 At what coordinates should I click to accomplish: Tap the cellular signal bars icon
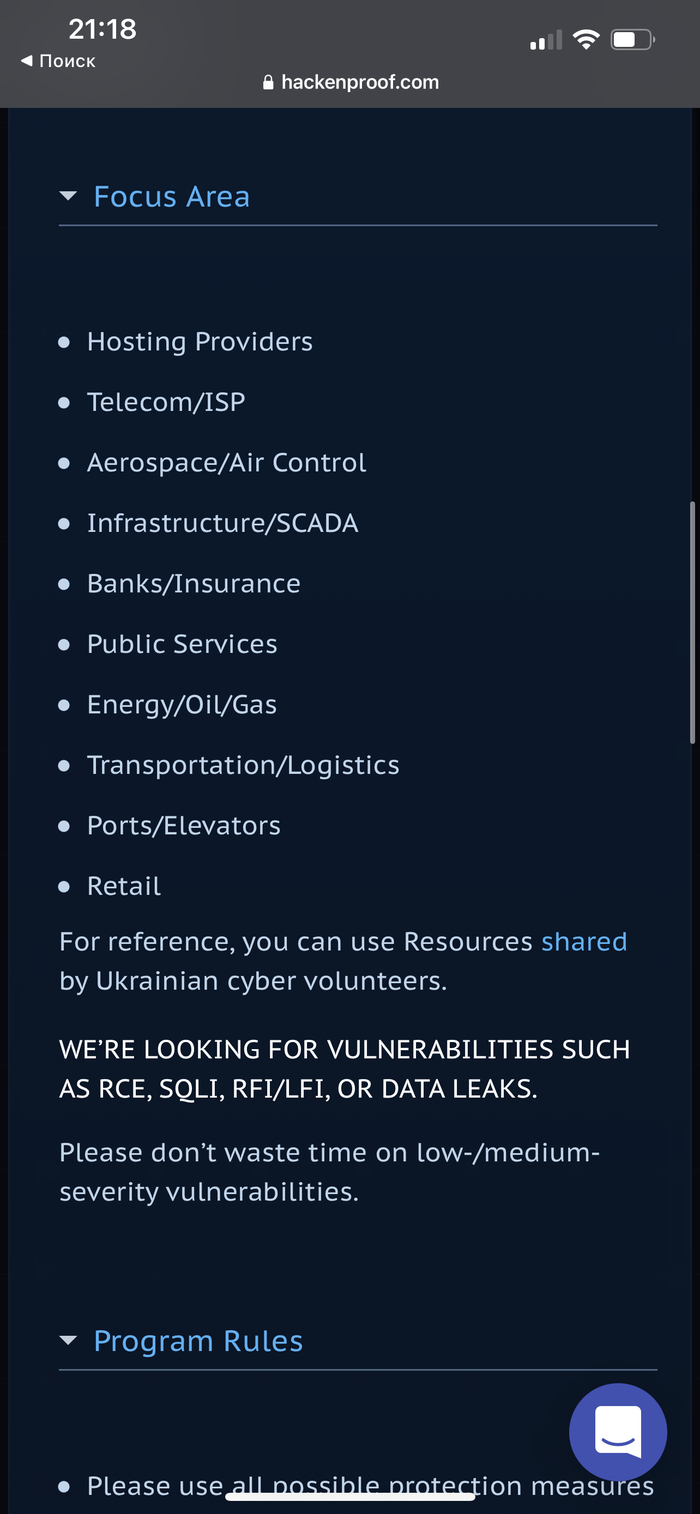pyautogui.click(x=545, y=41)
